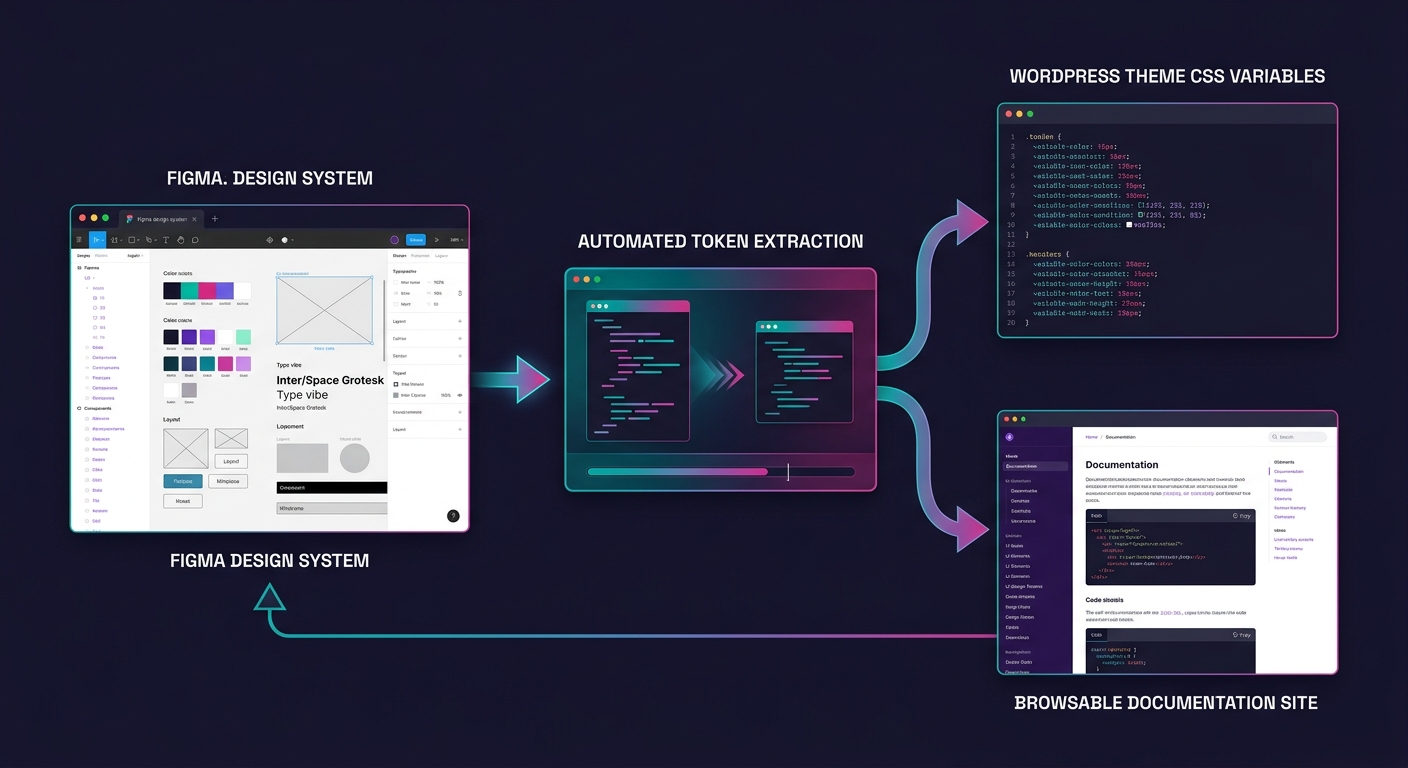1408x768 pixels.
Task: Click the purple user avatar in Figma
Action: [x=394, y=240]
